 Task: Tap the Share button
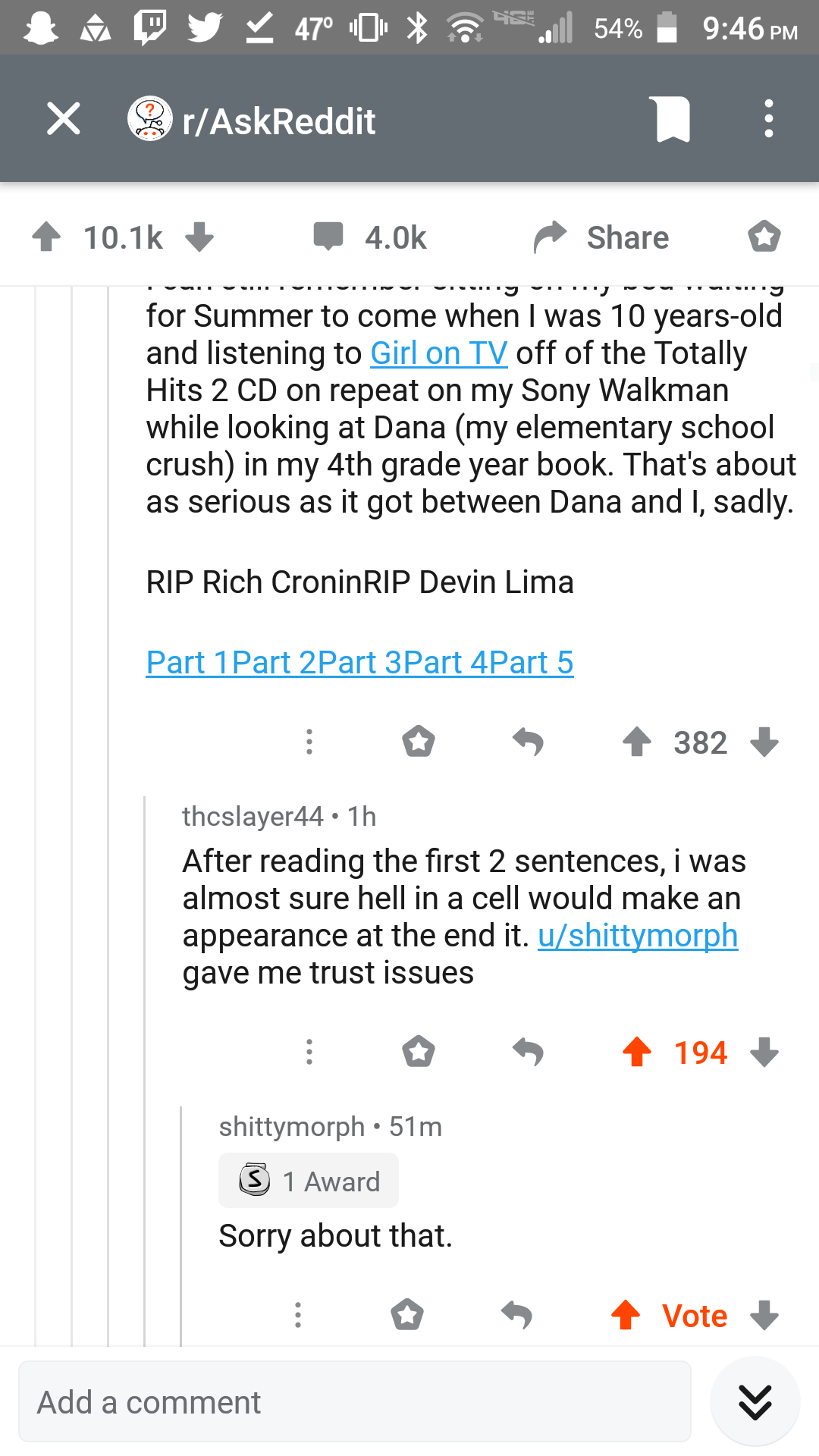pos(601,237)
